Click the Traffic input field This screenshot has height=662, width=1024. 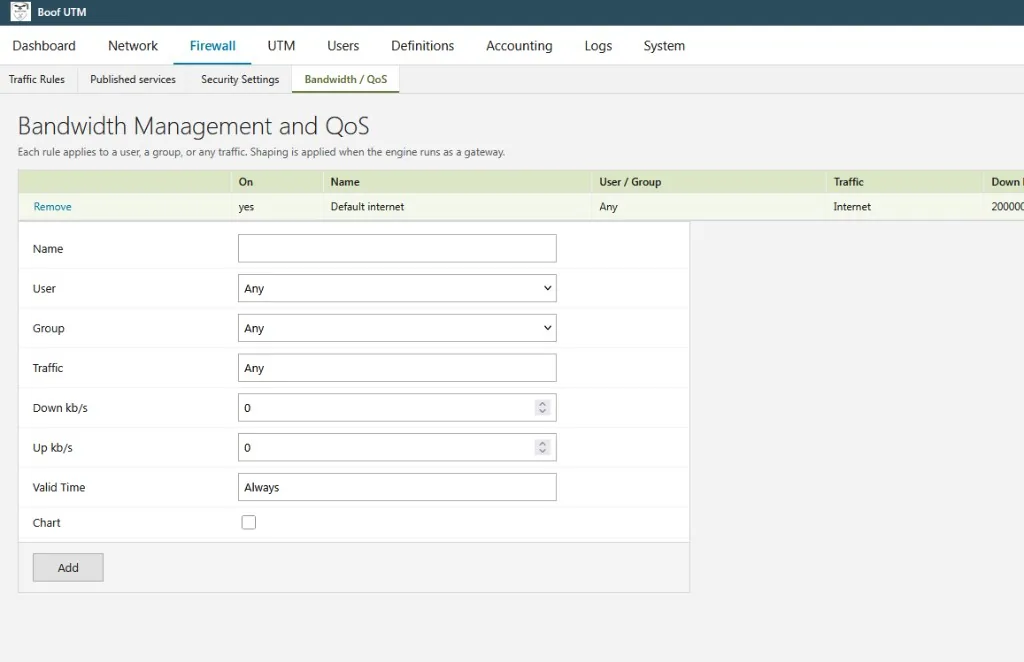397,368
